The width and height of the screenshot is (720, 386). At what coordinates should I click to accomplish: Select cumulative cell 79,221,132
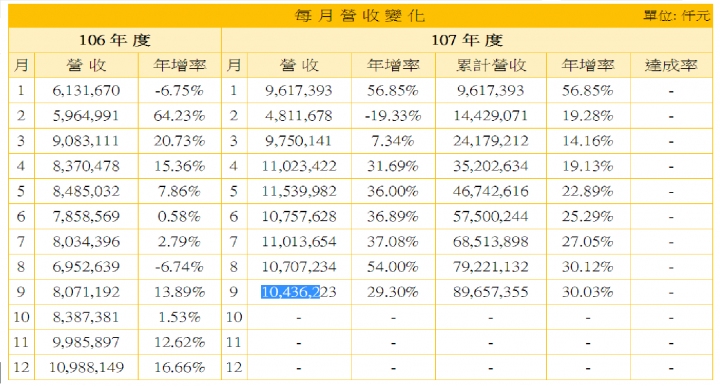pos(491,267)
